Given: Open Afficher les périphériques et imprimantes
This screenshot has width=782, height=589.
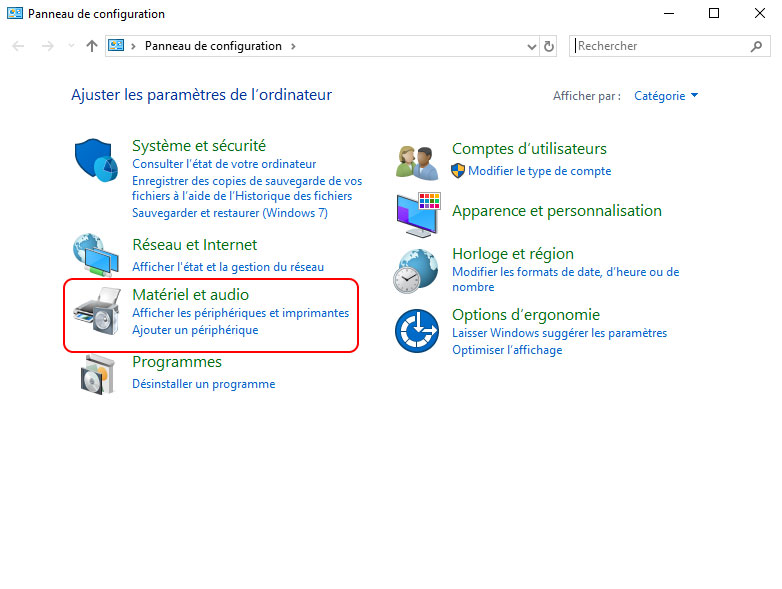Looking at the screenshot, I should [x=240, y=313].
